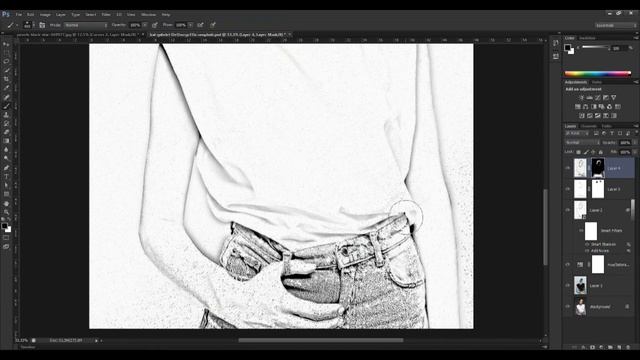Open layer Fill arrow in Layers panel
The image size is (640, 360).
point(635,152)
